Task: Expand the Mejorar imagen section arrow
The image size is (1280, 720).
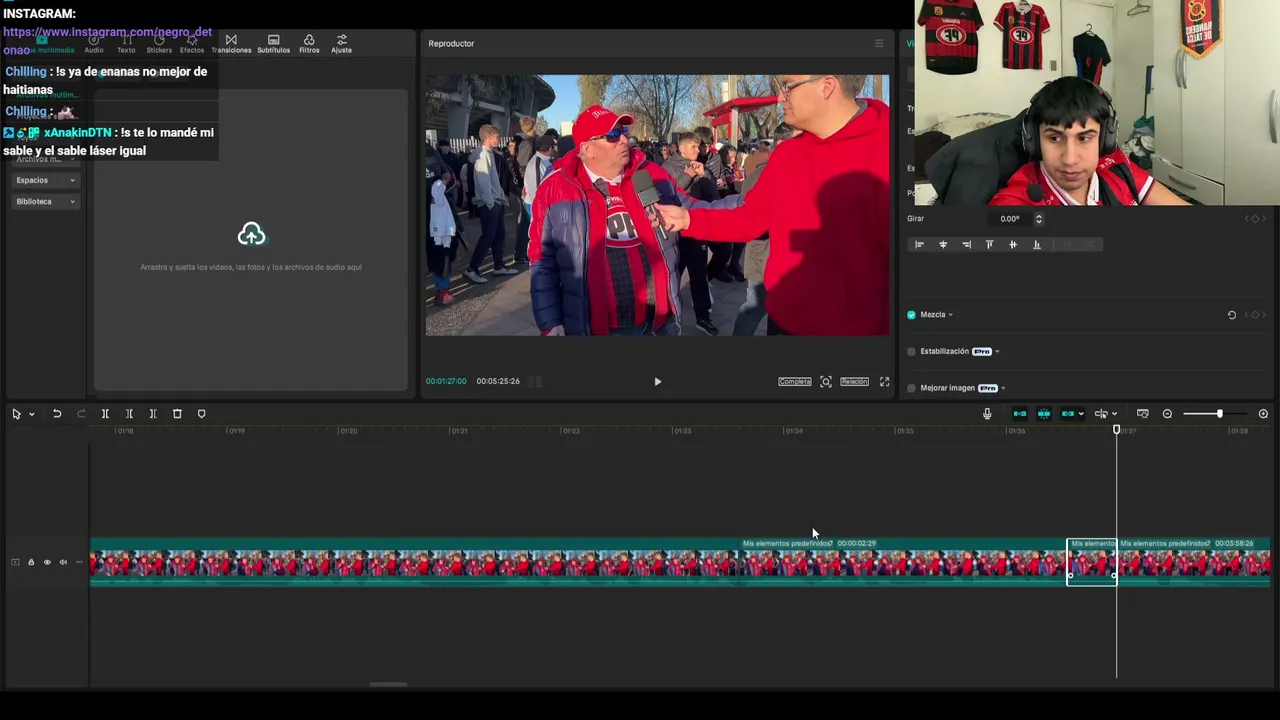Action: click(x=1003, y=388)
